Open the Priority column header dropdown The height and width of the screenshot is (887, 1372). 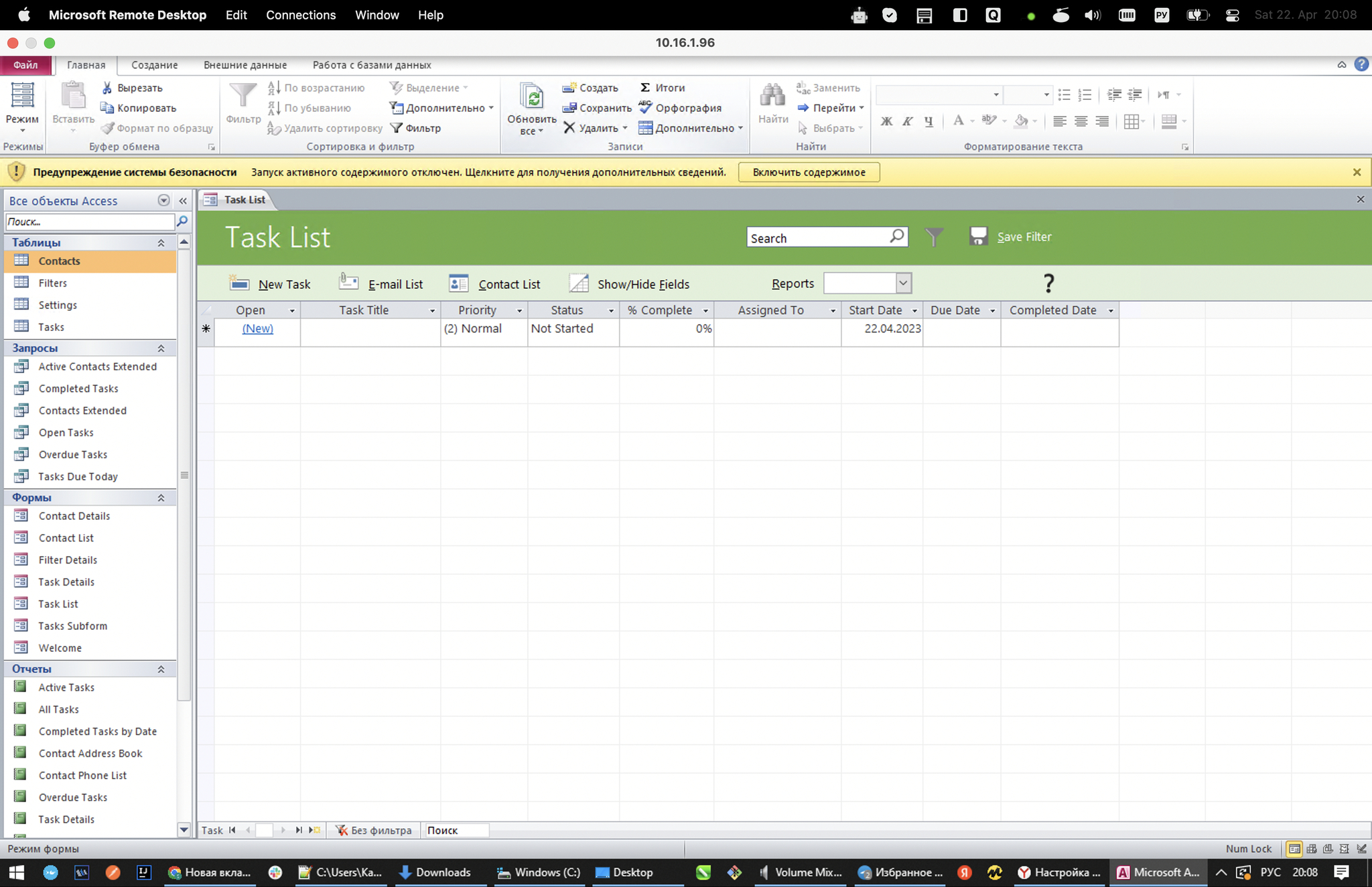pos(519,311)
